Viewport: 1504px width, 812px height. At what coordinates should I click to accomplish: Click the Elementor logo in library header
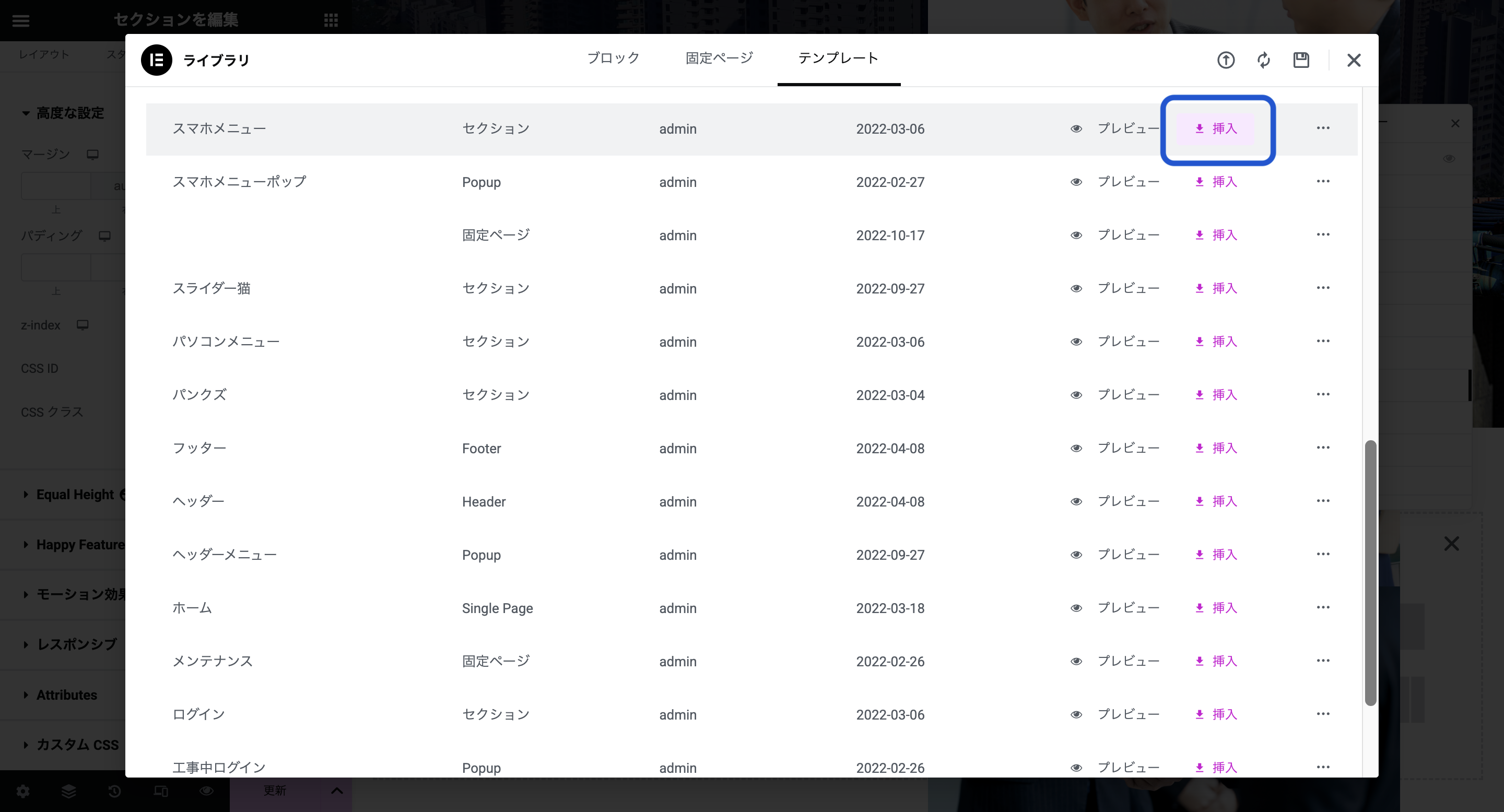click(x=157, y=60)
